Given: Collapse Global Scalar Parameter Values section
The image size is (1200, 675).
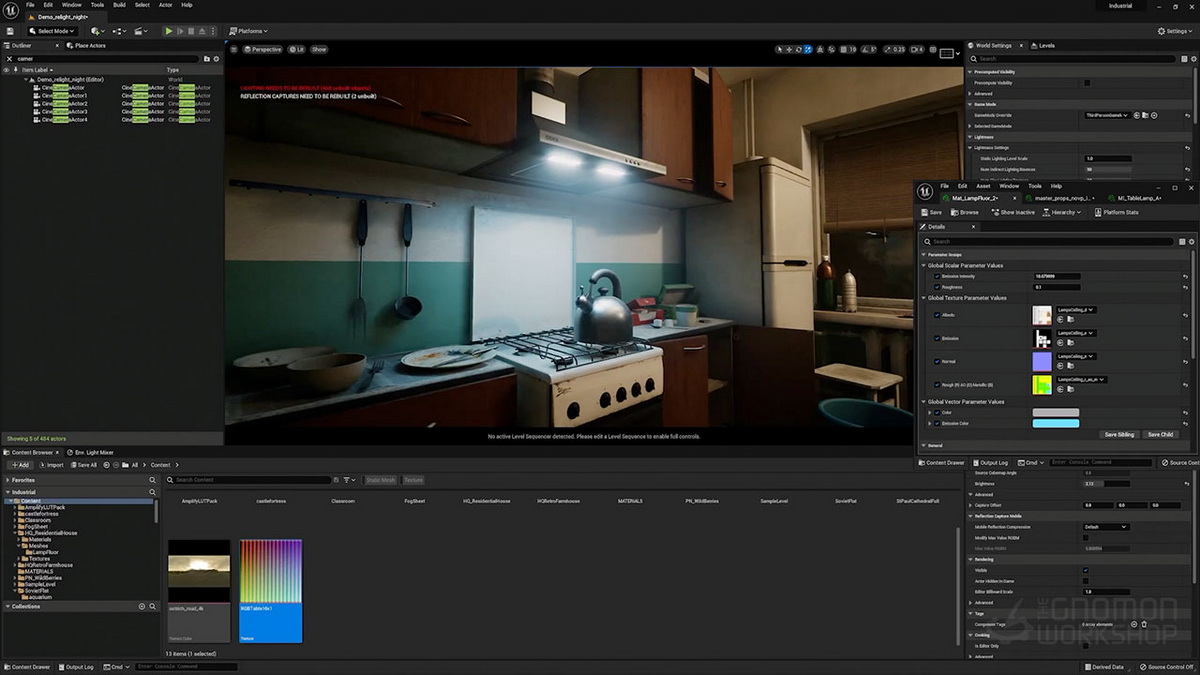Looking at the screenshot, I should 923,266.
